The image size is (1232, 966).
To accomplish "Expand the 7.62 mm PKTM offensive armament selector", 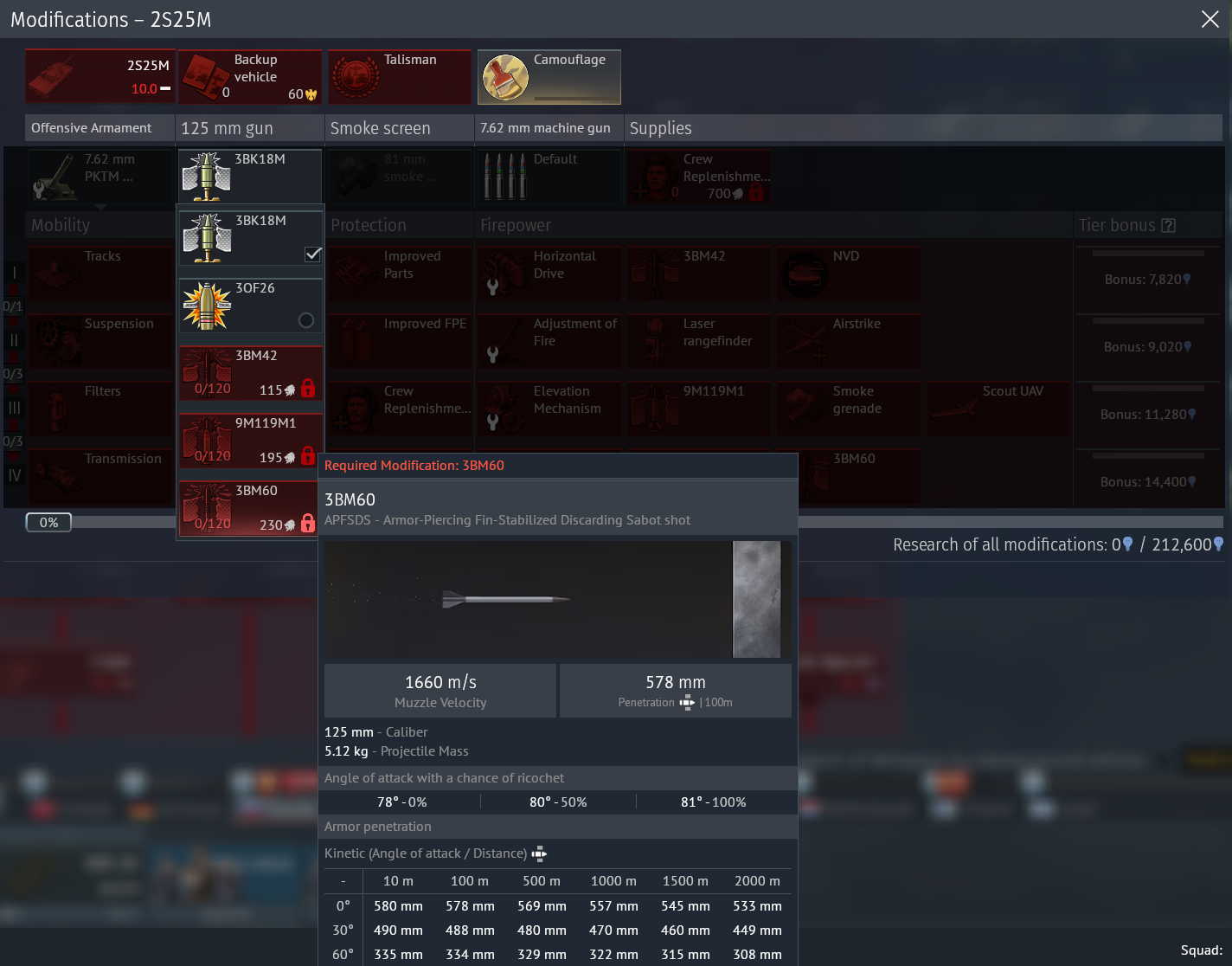I will [x=101, y=177].
